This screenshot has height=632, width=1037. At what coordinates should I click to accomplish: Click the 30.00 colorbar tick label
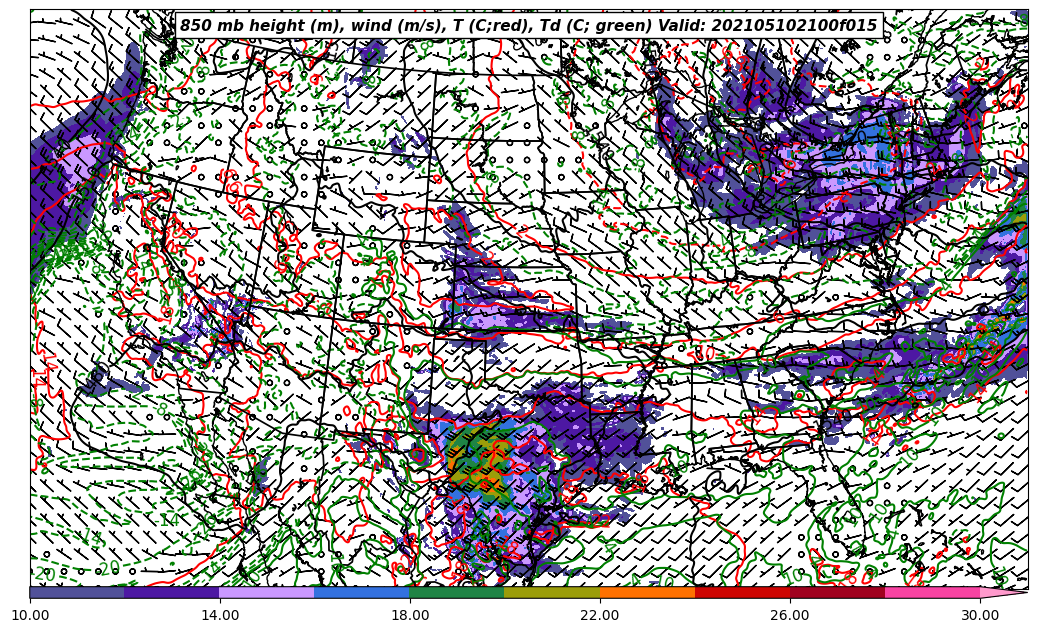980,616
